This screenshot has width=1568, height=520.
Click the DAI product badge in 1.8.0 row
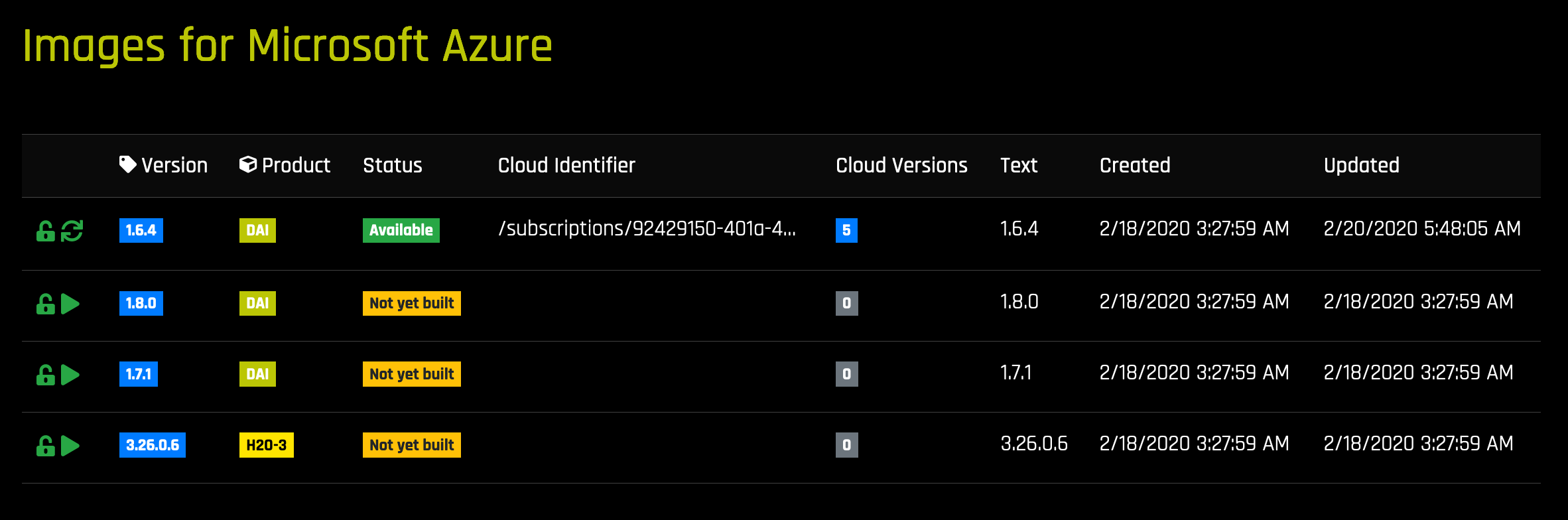click(x=257, y=303)
